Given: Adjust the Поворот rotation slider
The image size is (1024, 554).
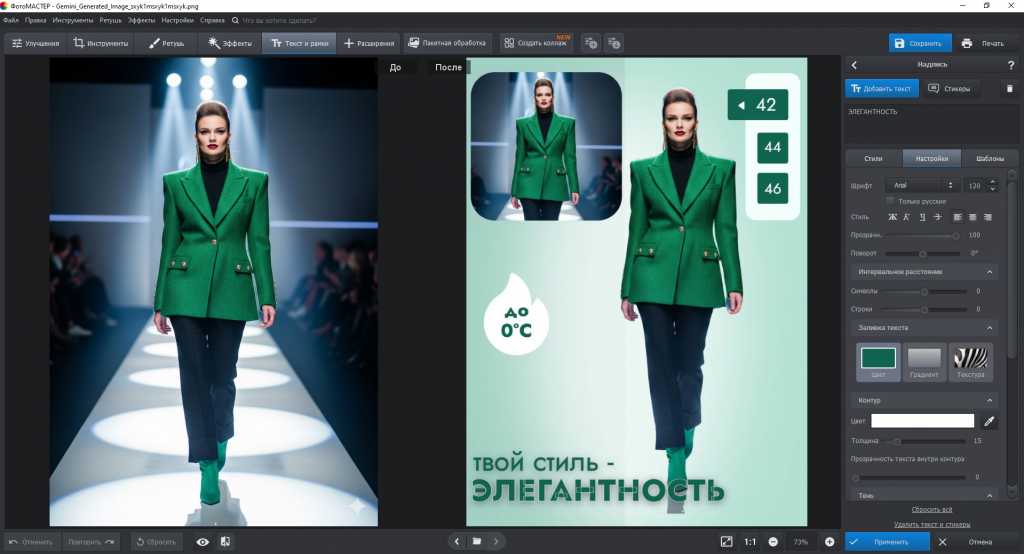Looking at the screenshot, I should click(x=922, y=253).
